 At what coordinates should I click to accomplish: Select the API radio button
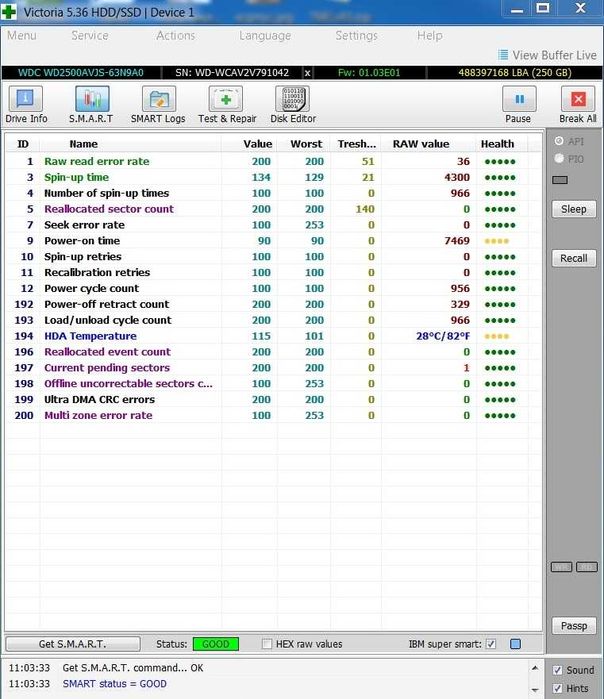click(559, 141)
